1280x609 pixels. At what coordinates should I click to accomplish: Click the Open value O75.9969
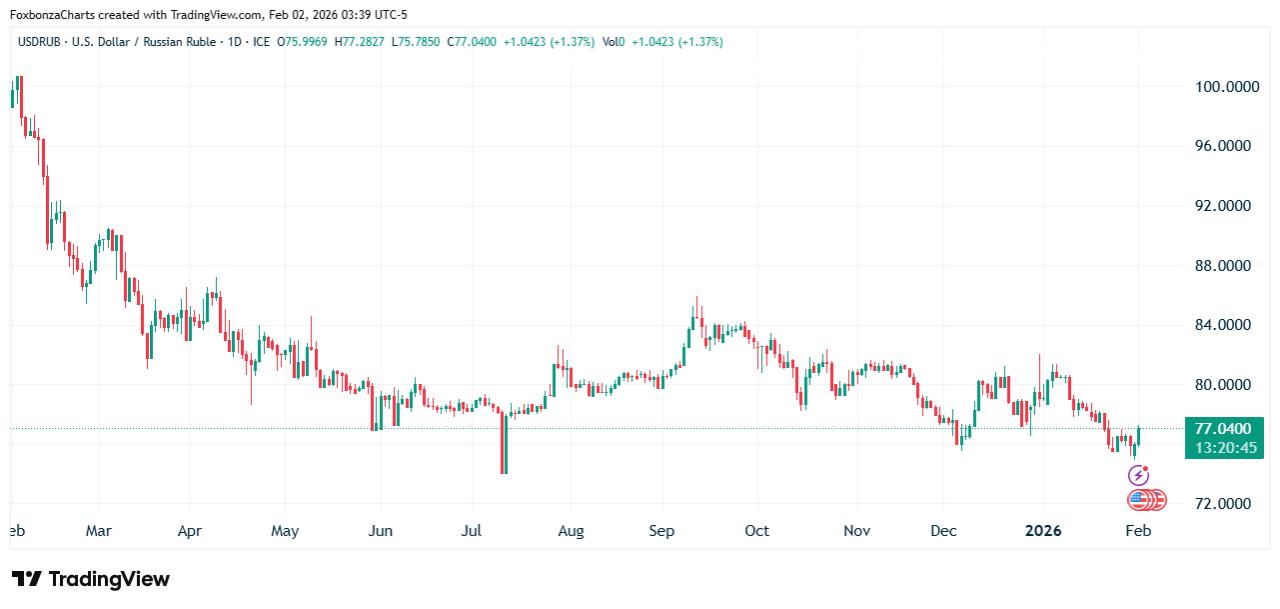(304, 42)
